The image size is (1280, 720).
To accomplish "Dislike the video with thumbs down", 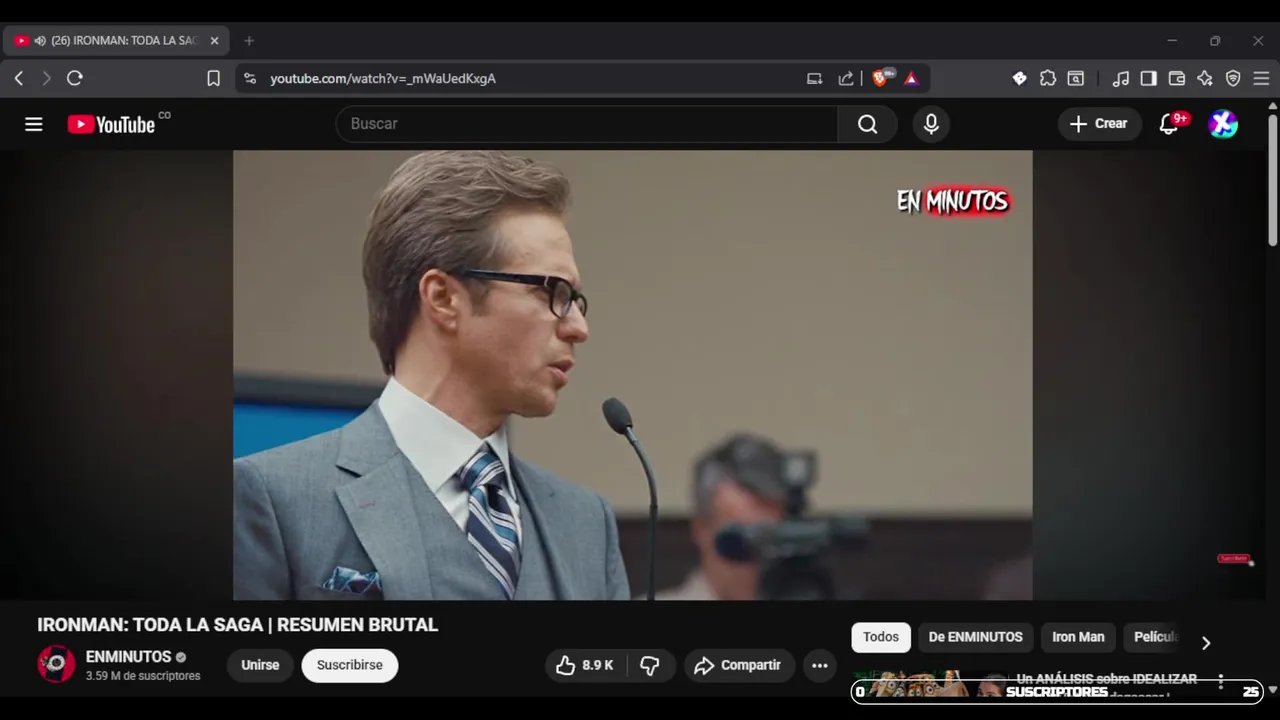I will tap(650, 665).
